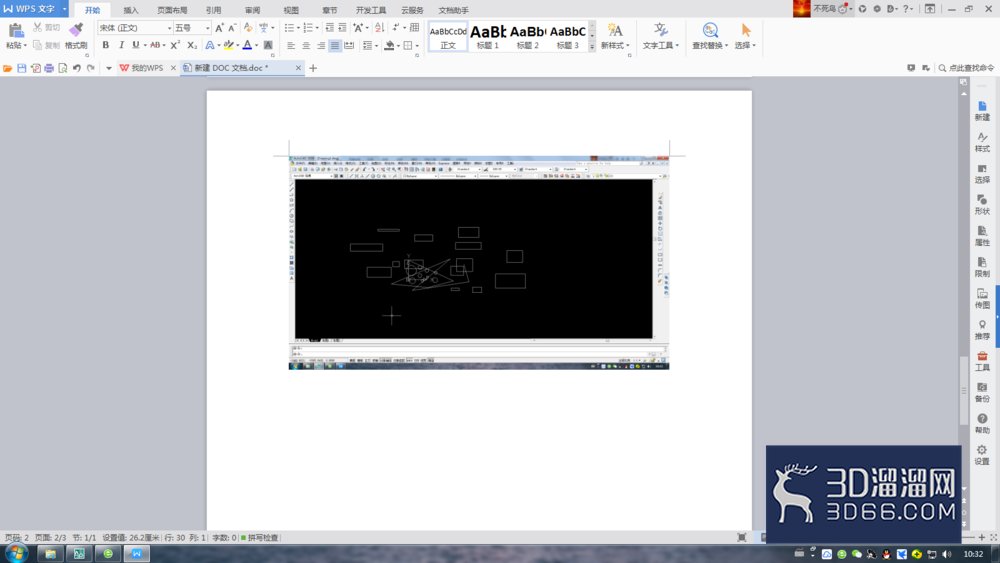Image resolution: width=1000 pixels, height=563 pixels.
Task: Click the font color A swatch
Action: pyautogui.click(x=247, y=45)
